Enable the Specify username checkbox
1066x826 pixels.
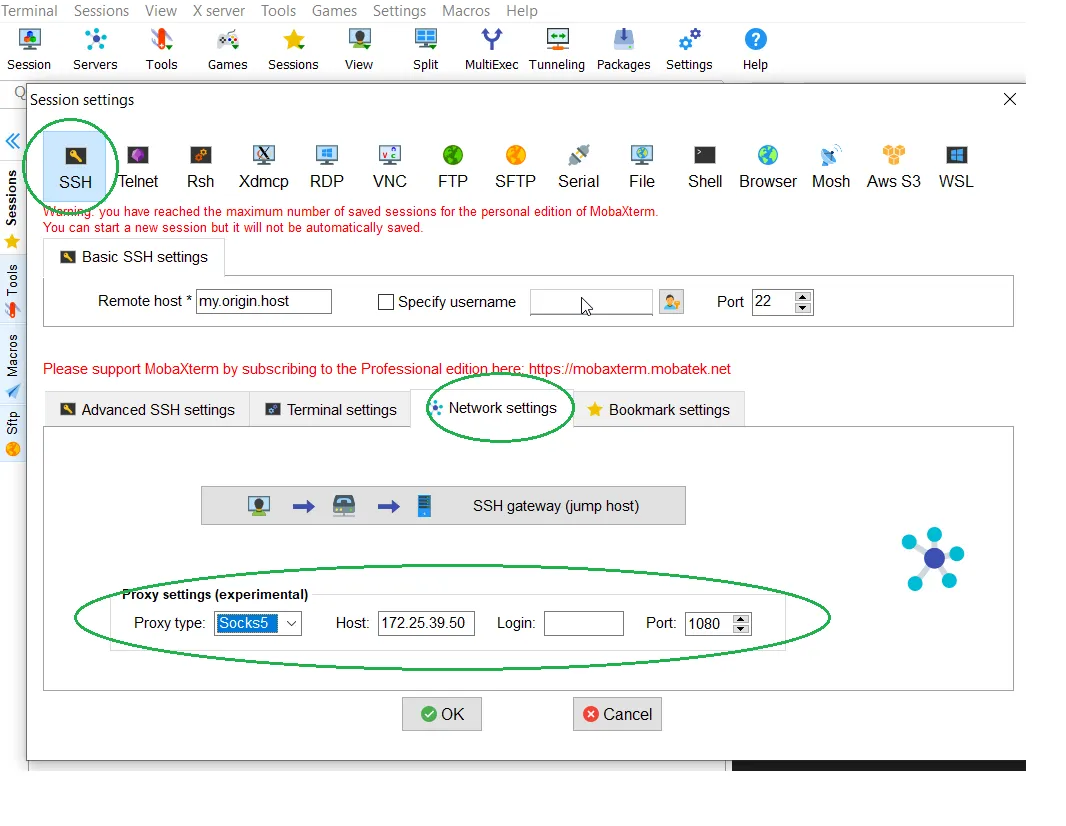pos(385,302)
